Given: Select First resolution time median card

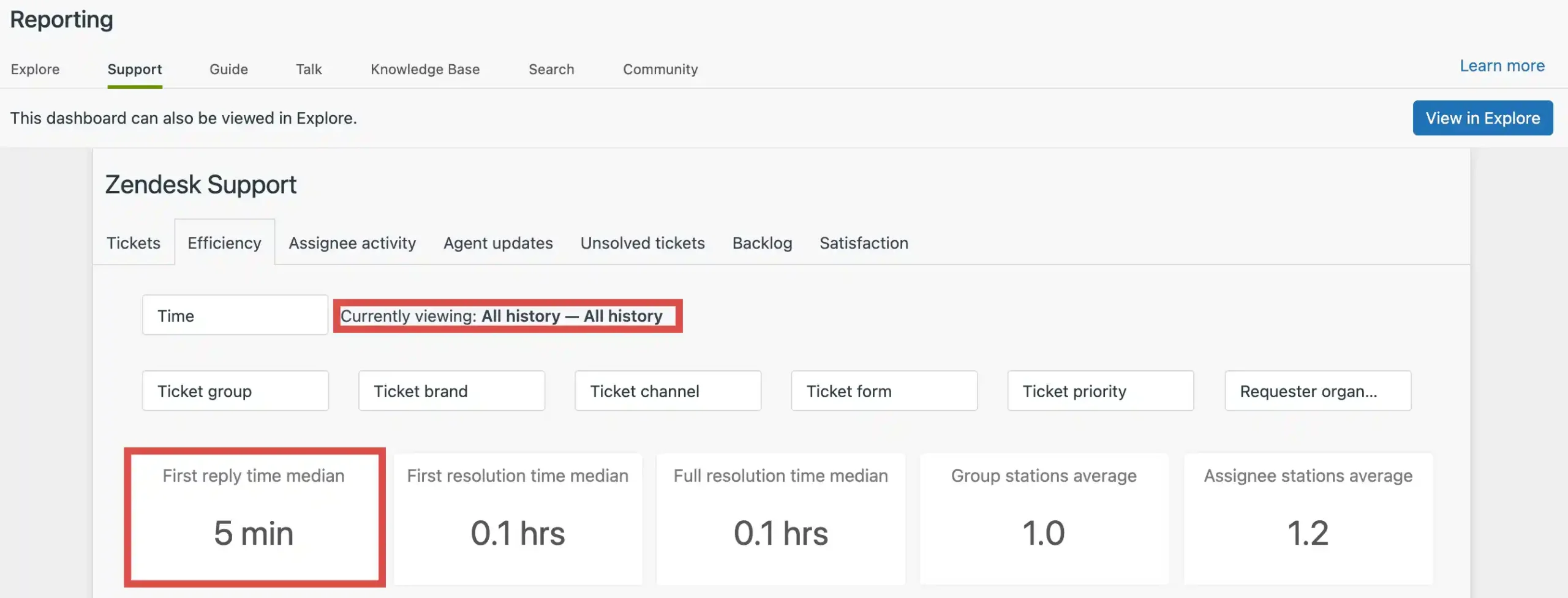Looking at the screenshot, I should coord(518,518).
